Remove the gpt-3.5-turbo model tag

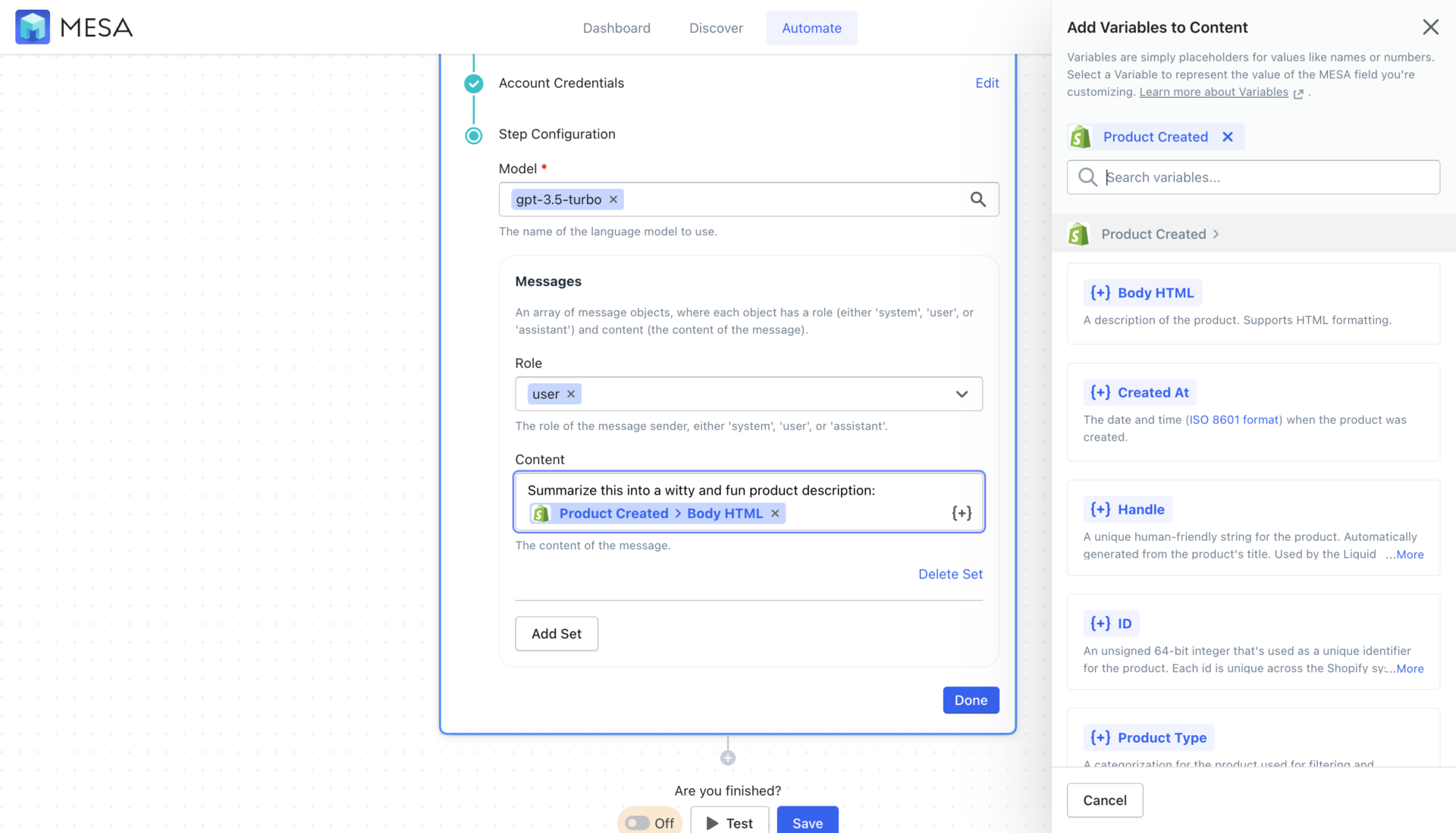click(x=613, y=199)
